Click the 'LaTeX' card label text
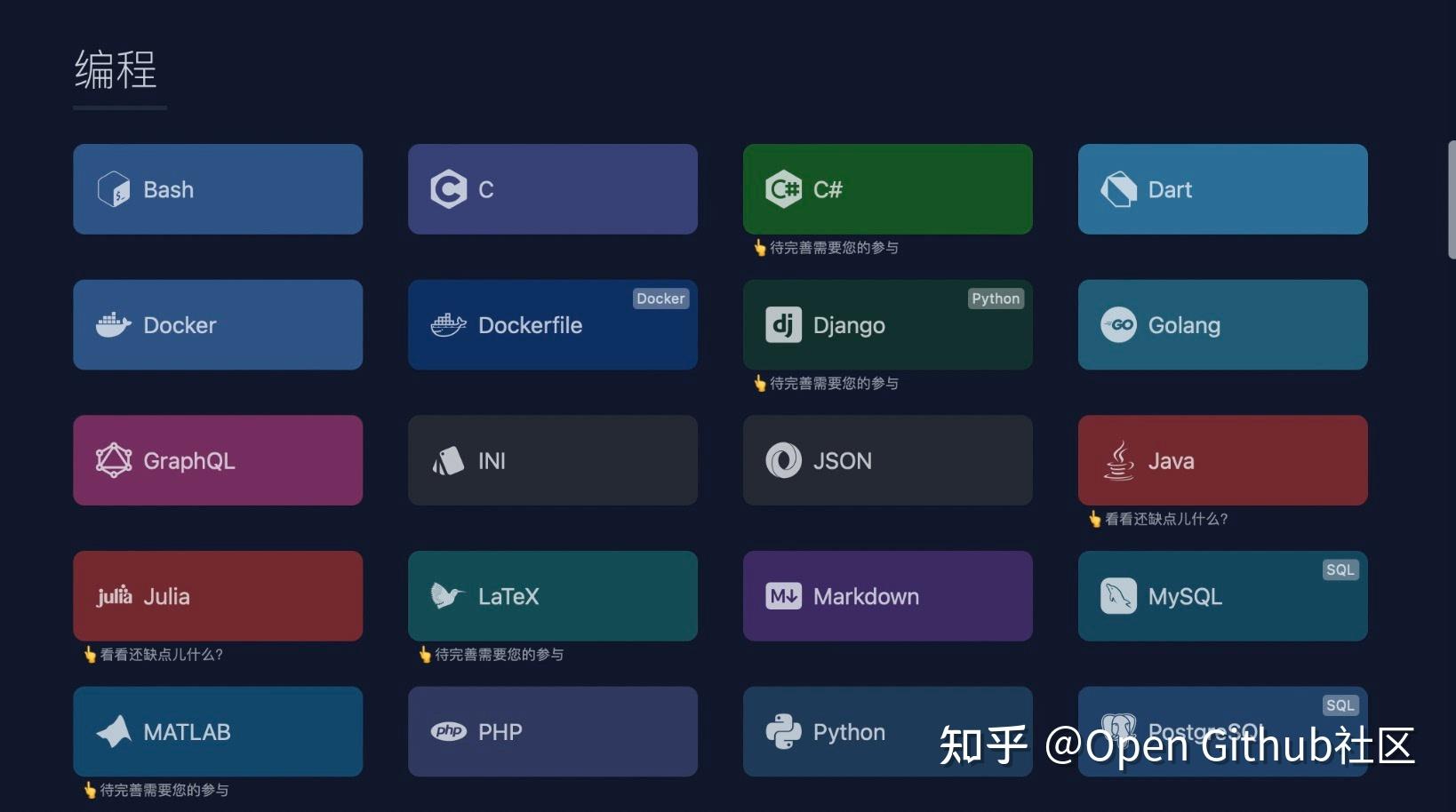This screenshot has width=1456, height=812. [508, 596]
